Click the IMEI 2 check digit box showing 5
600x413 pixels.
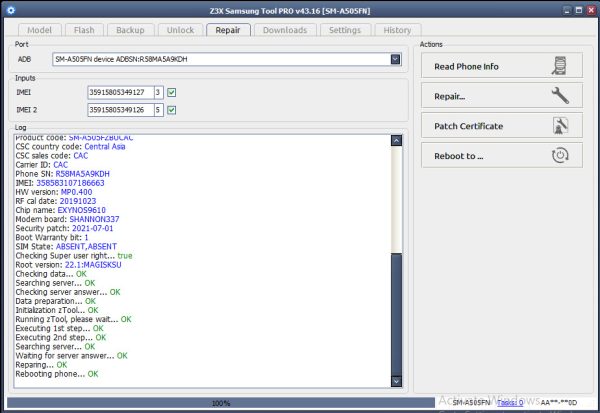pyautogui.click(x=158, y=110)
